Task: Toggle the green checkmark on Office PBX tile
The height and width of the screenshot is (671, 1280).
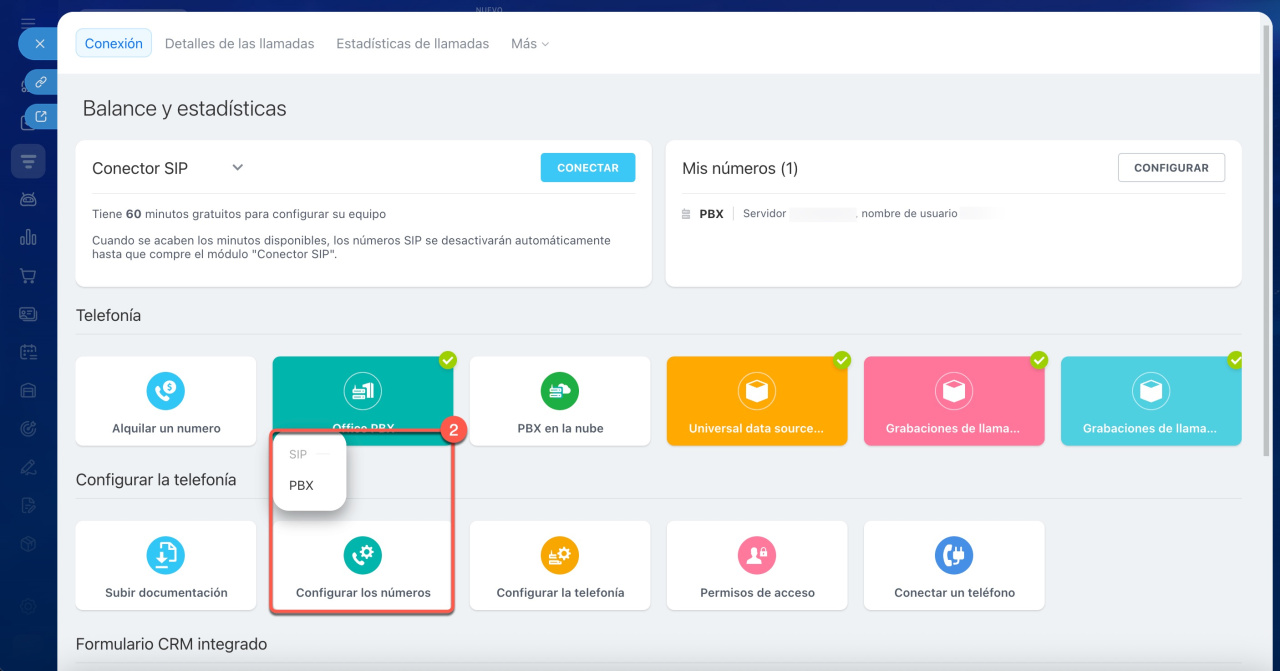Action: (x=448, y=359)
